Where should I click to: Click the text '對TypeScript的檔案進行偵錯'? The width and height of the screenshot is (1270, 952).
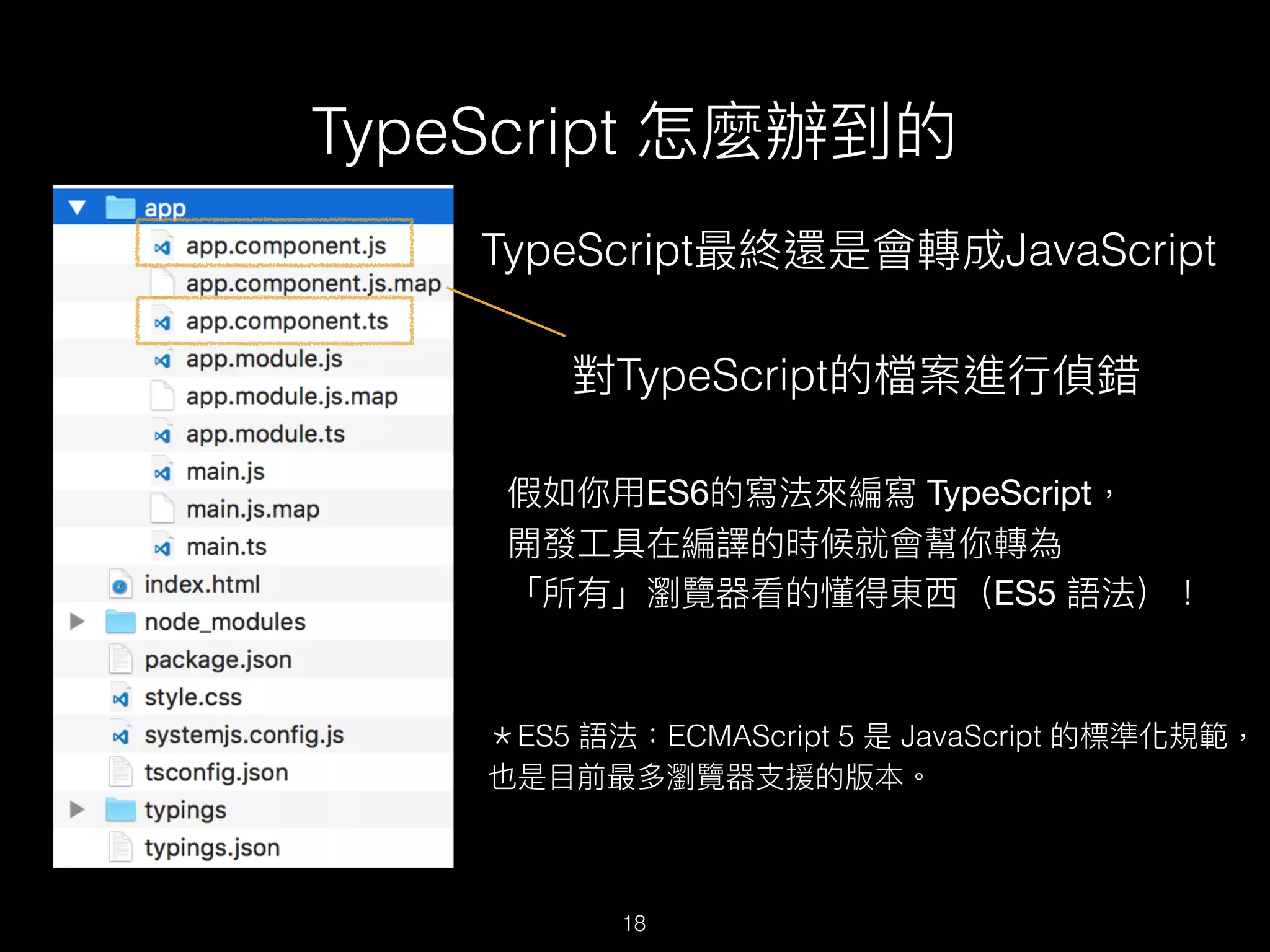pyautogui.click(x=856, y=375)
